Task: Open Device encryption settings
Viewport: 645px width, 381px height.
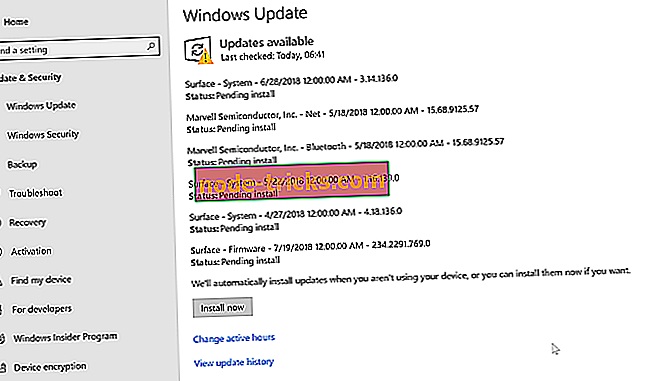Action: pos(50,367)
